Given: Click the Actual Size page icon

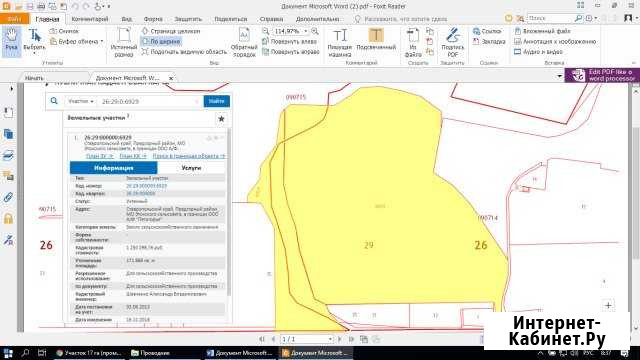Looking at the screenshot, I should 124,35.
